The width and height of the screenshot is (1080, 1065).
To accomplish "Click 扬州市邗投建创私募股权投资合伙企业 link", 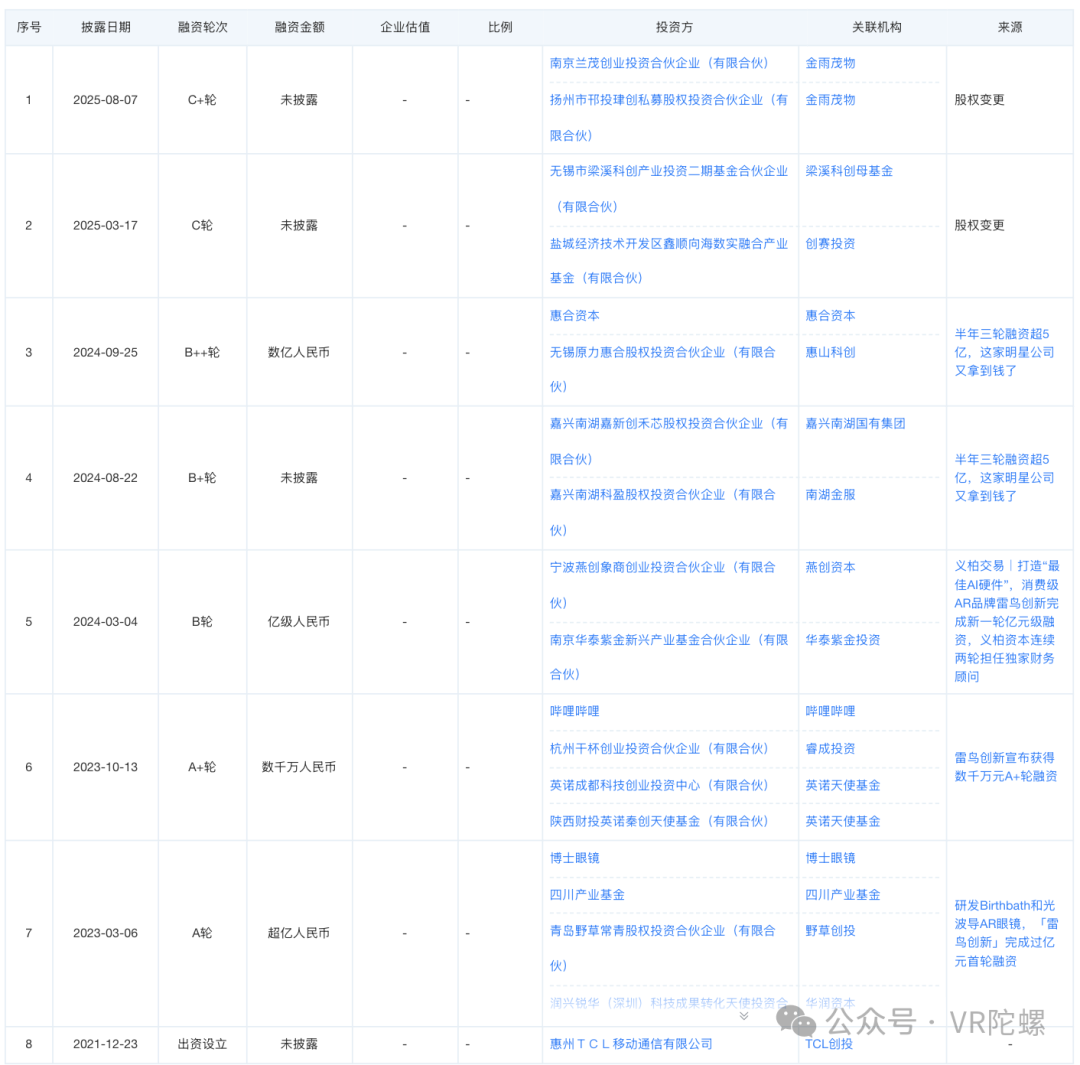I will coord(668,100).
